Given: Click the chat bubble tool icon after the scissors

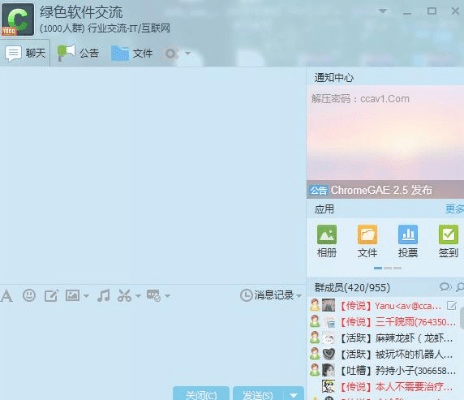Looking at the screenshot, I should click(x=154, y=296).
